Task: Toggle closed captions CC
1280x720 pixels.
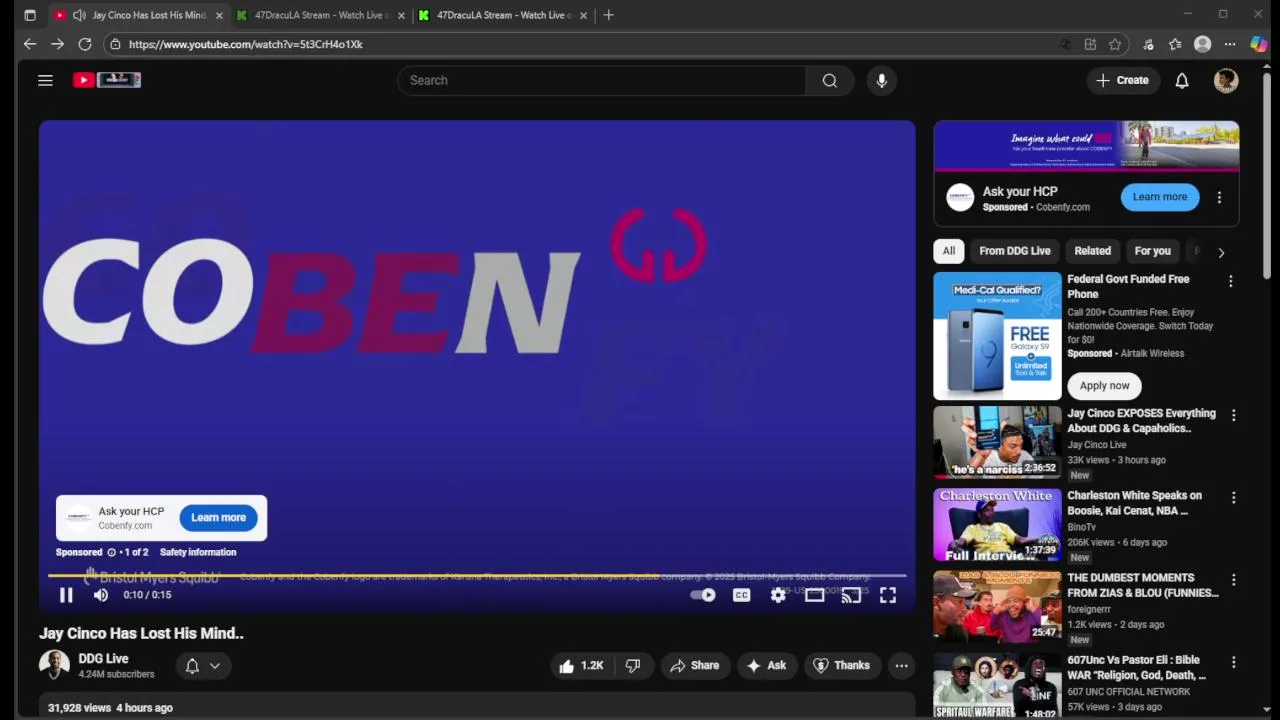Action: click(741, 595)
